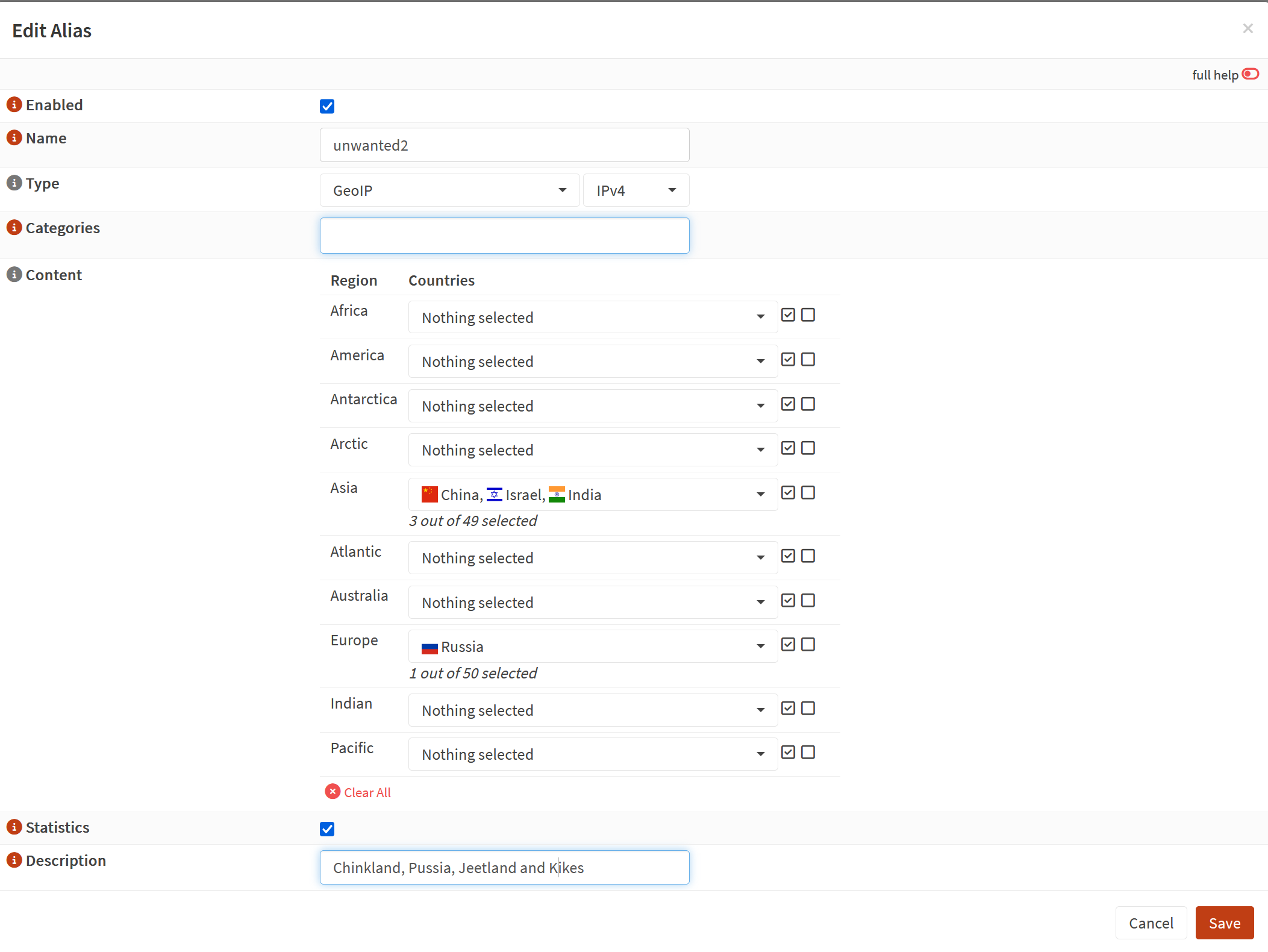Select all countries in Arctic row

click(x=788, y=448)
